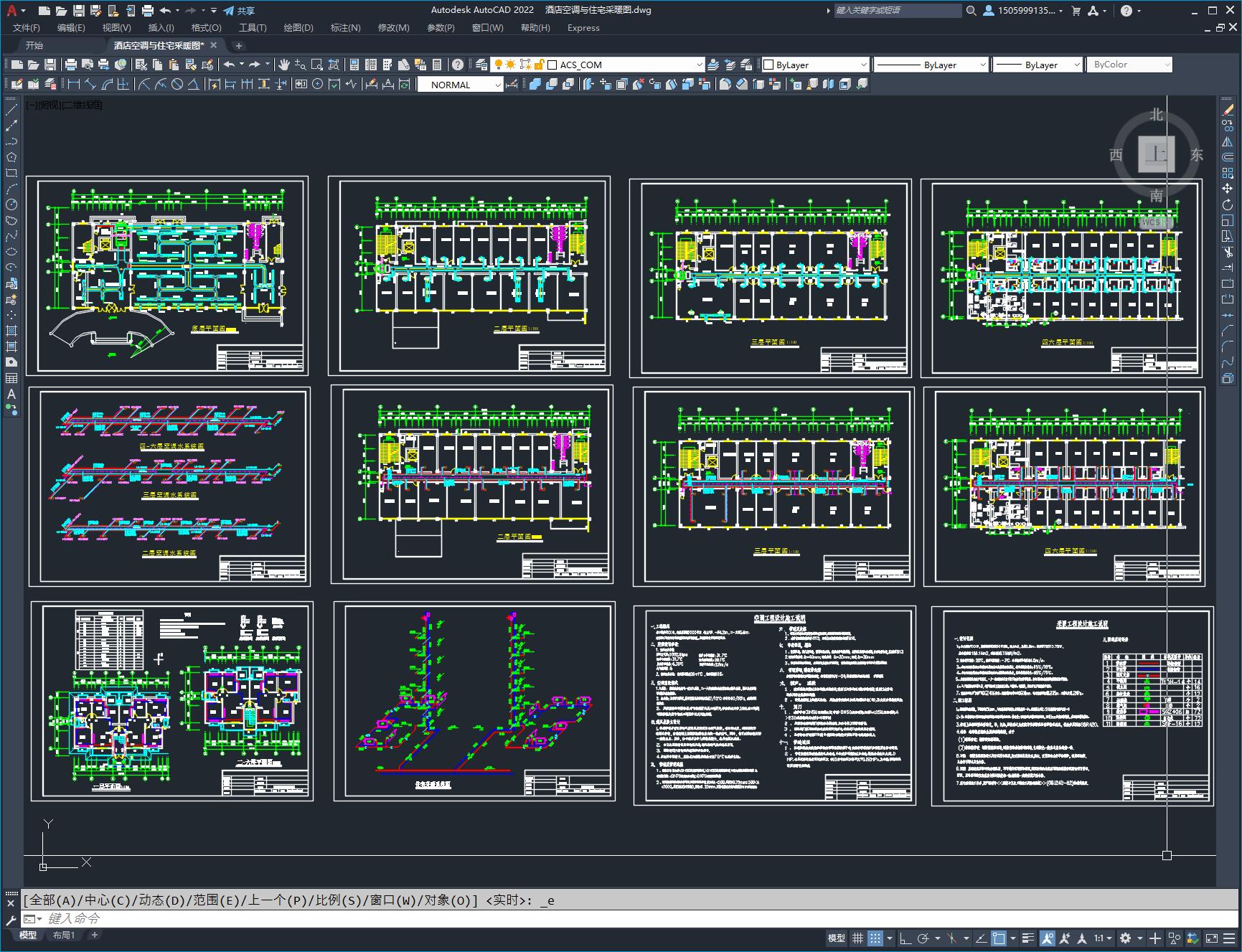Click status bar customization menu icon
This screenshot has width=1242, height=952.
click(x=1230, y=938)
